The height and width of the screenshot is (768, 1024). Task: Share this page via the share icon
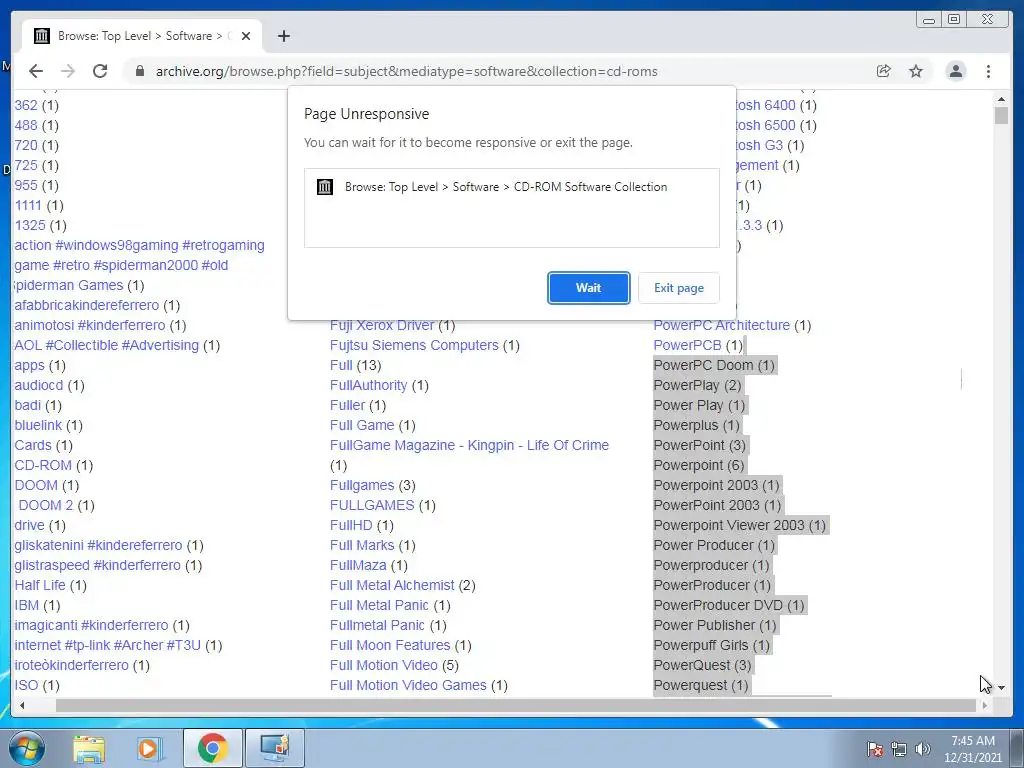(x=884, y=71)
